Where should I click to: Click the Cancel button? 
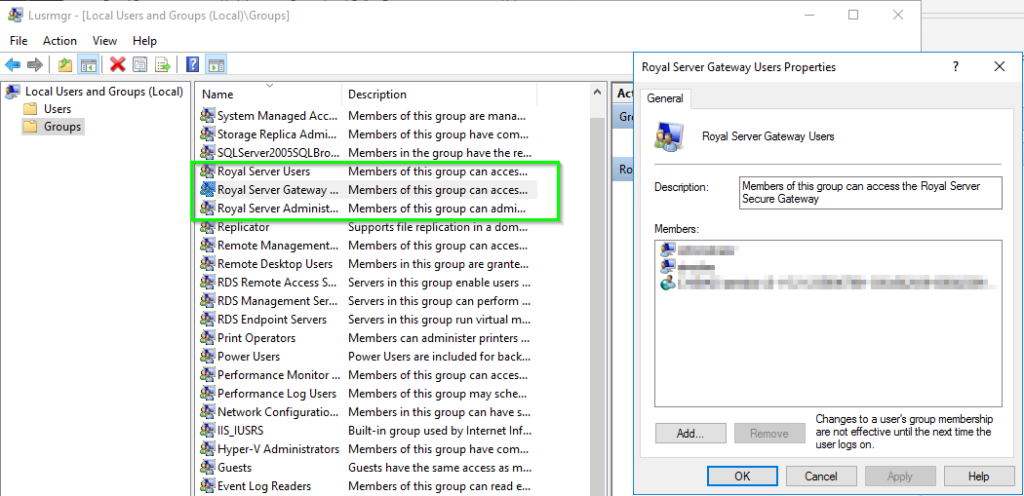click(821, 476)
